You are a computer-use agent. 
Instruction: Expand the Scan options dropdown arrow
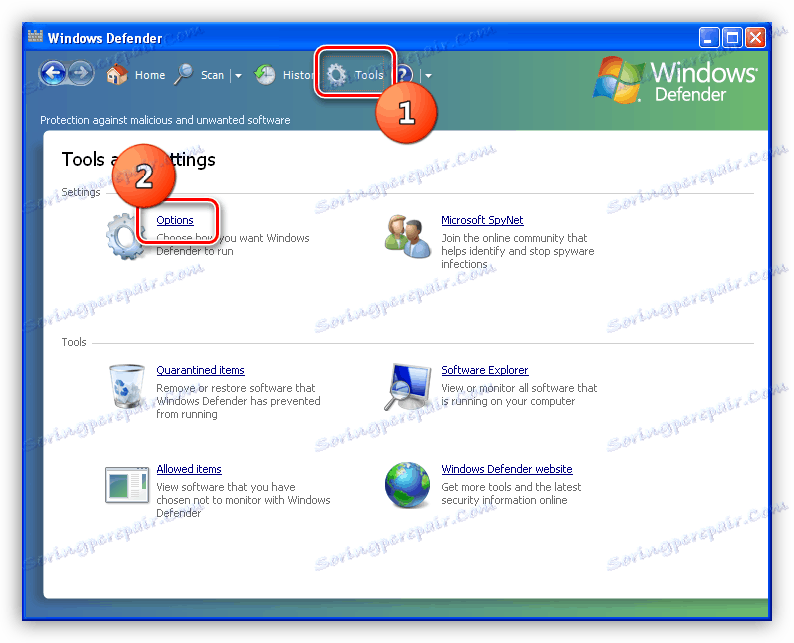tap(238, 75)
